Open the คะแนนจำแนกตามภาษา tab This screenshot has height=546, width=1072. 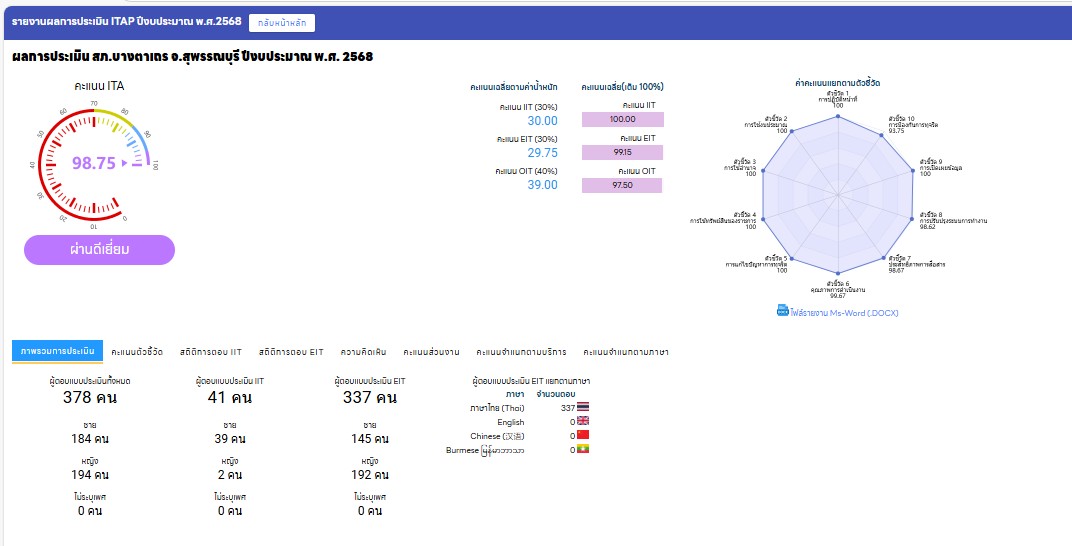626,352
